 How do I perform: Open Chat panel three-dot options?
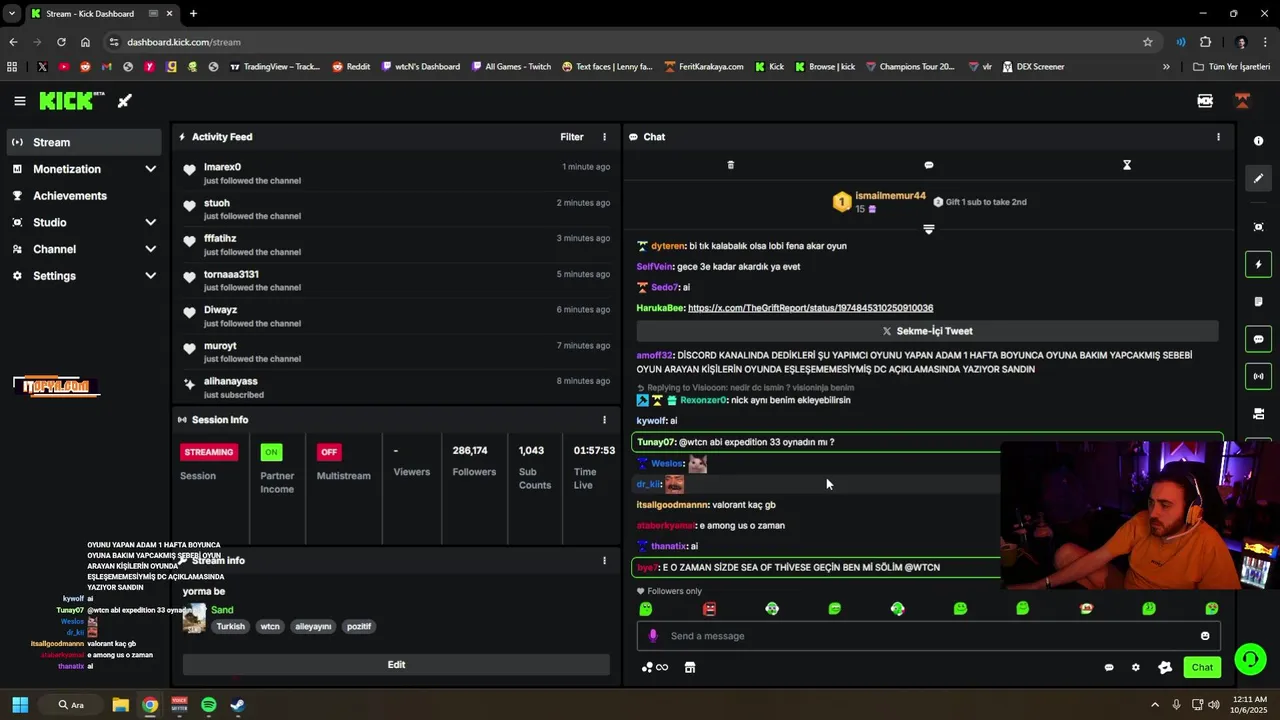coord(1218,137)
